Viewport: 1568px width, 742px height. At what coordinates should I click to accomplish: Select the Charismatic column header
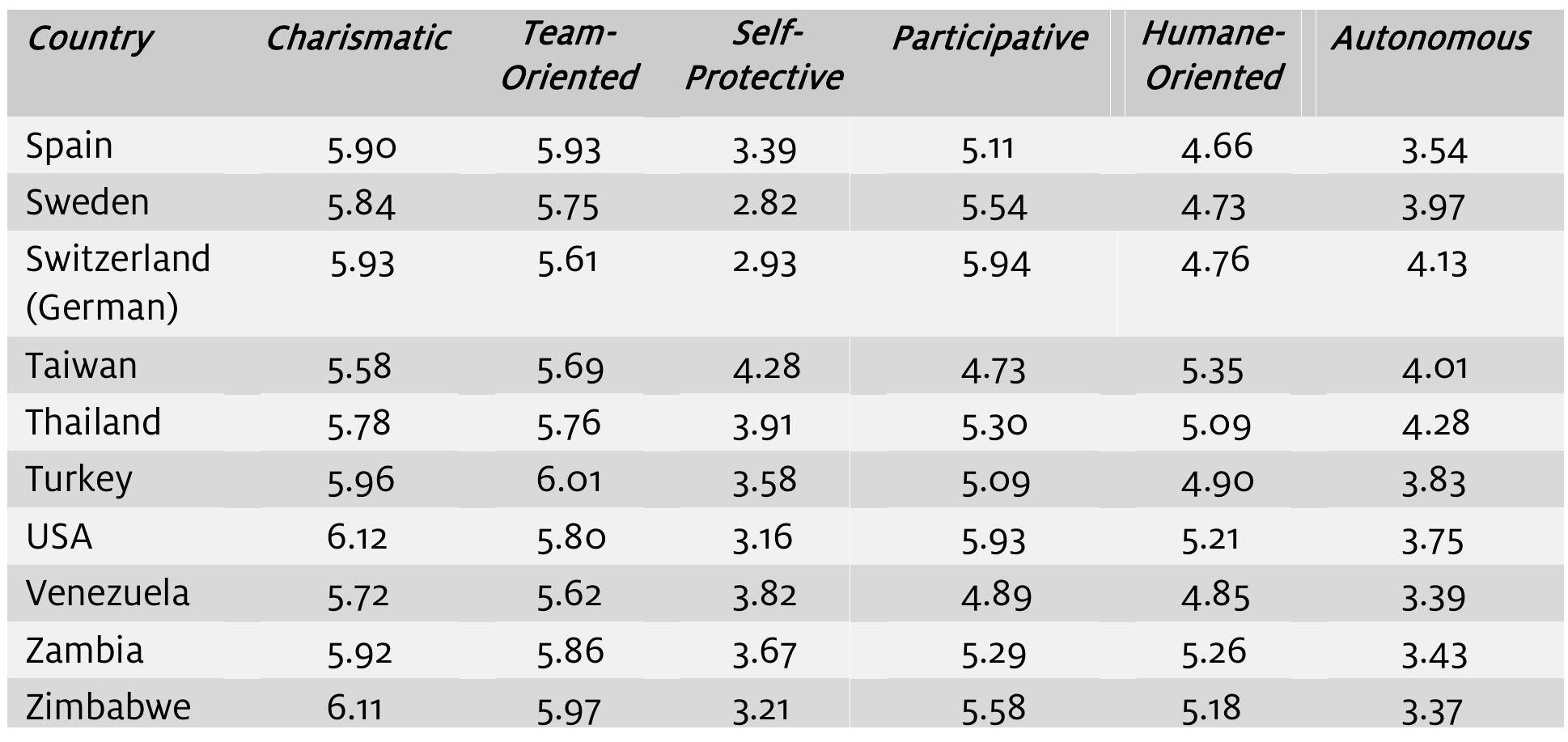click(x=357, y=39)
